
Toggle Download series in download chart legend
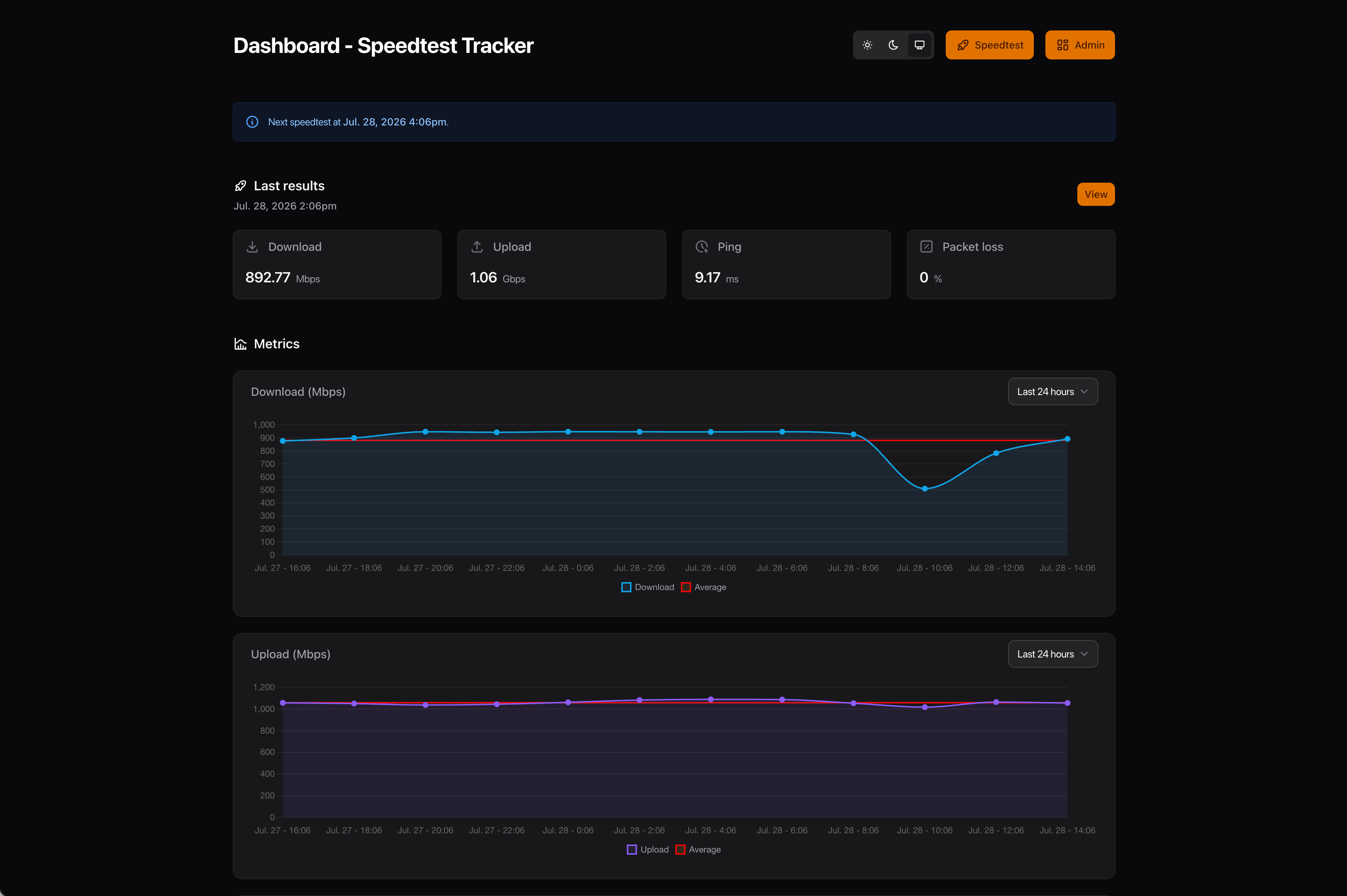647,588
